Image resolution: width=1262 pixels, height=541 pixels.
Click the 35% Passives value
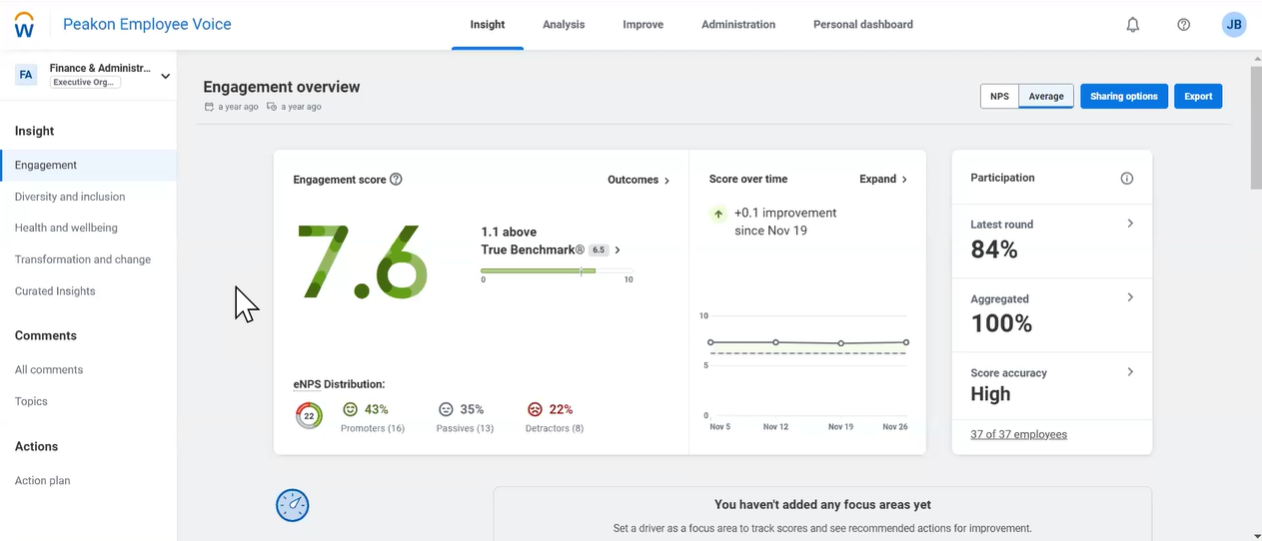(472, 410)
